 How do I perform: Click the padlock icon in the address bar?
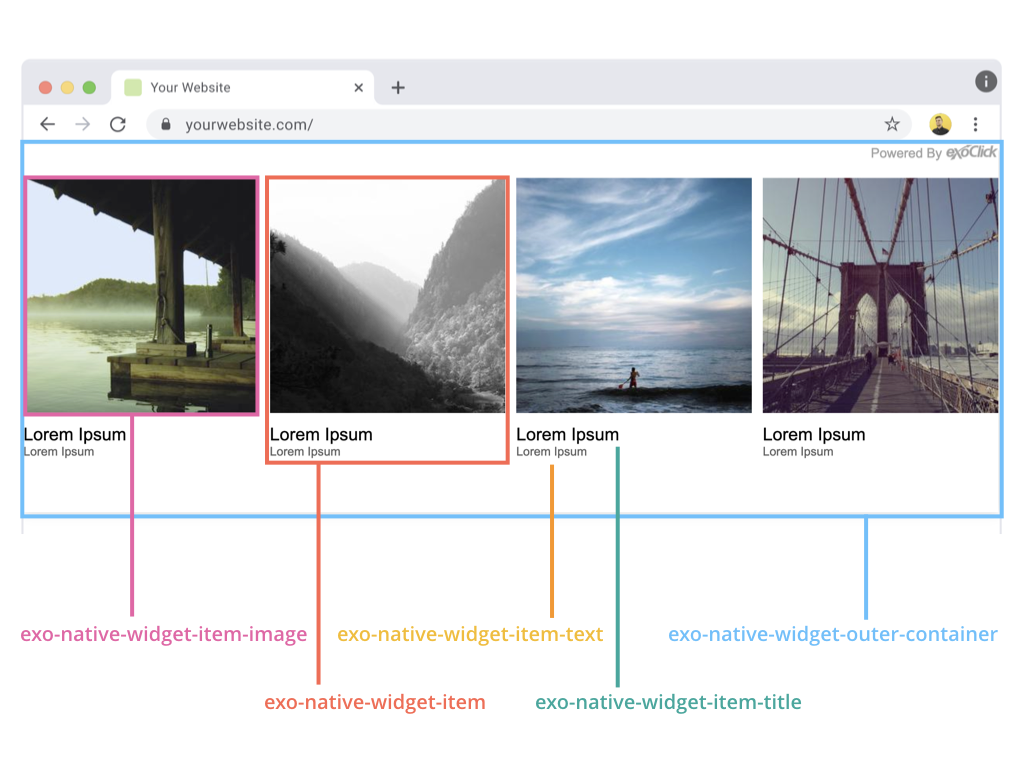coord(165,124)
